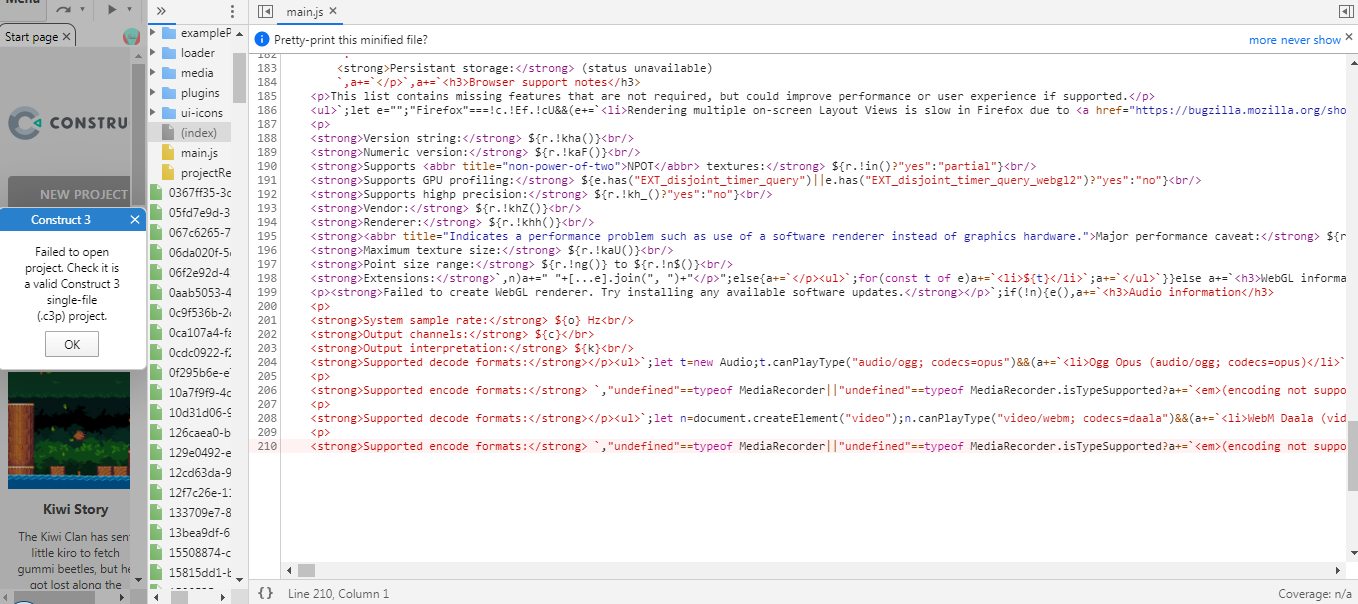
Task: Close the main.js editor tab
Action: 332,11
